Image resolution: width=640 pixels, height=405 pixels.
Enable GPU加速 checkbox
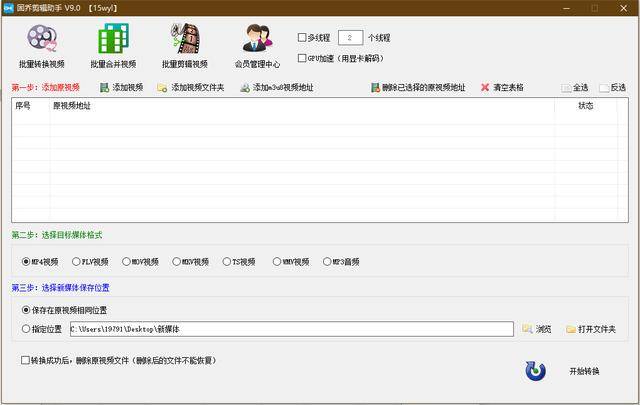303,58
